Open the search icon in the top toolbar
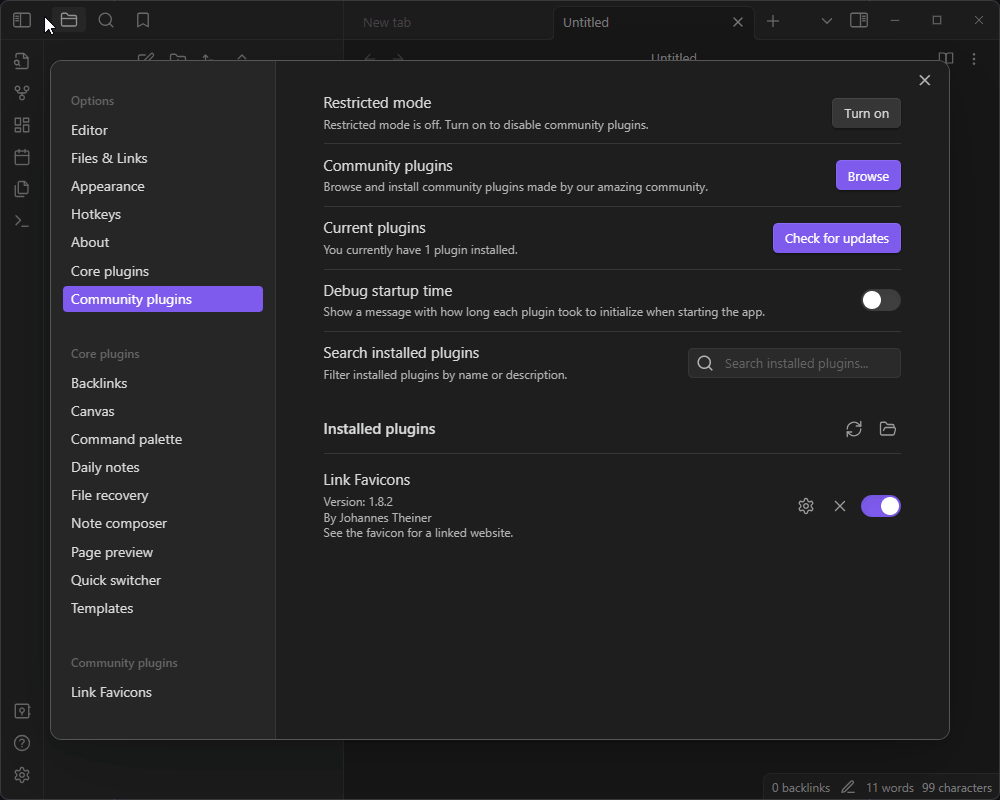Viewport: 1000px width, 800px height. pos(106,19)
